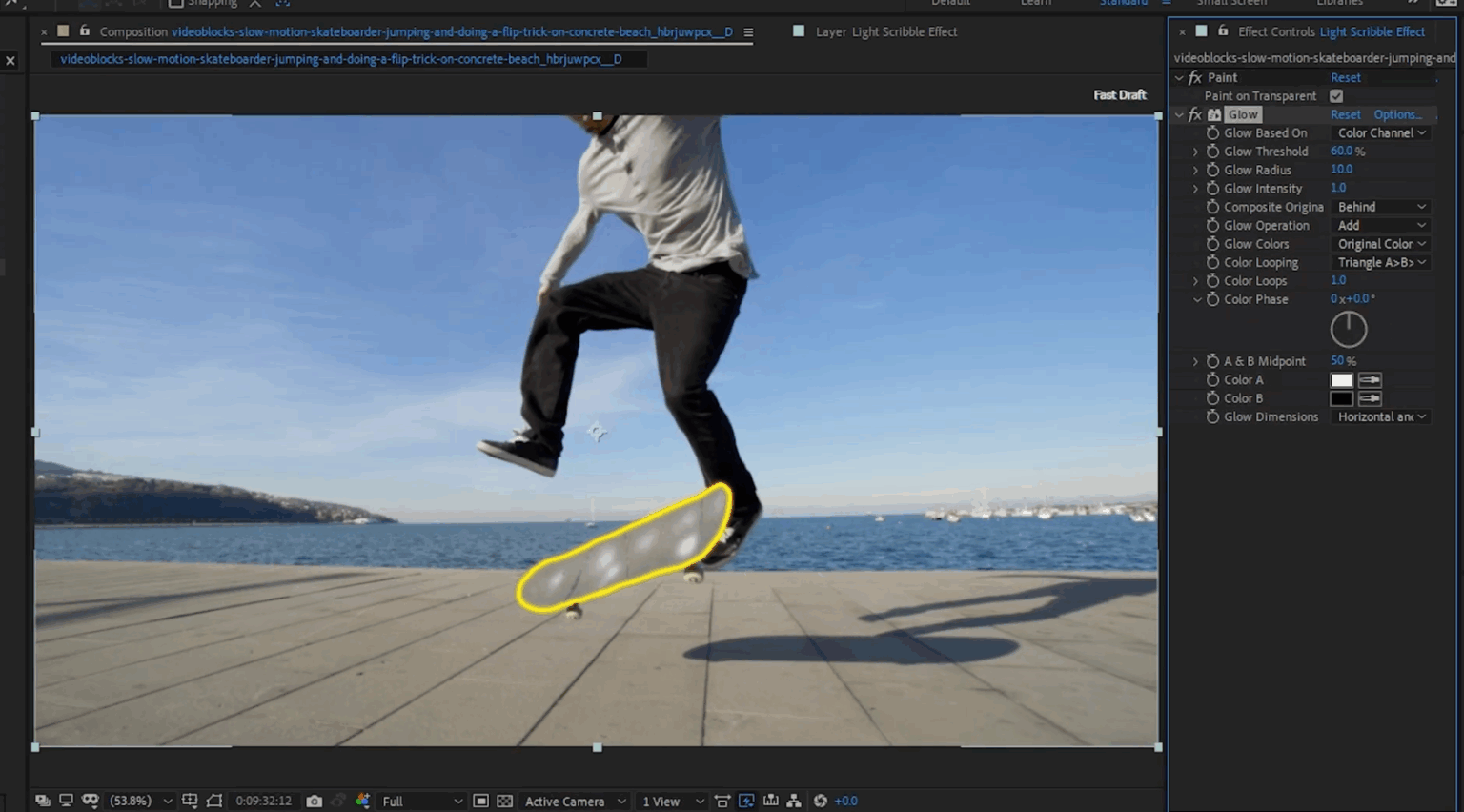Click the Reset Exposure icon
Viewport: 1464px width, 812px height.
(x=821, y=801)
